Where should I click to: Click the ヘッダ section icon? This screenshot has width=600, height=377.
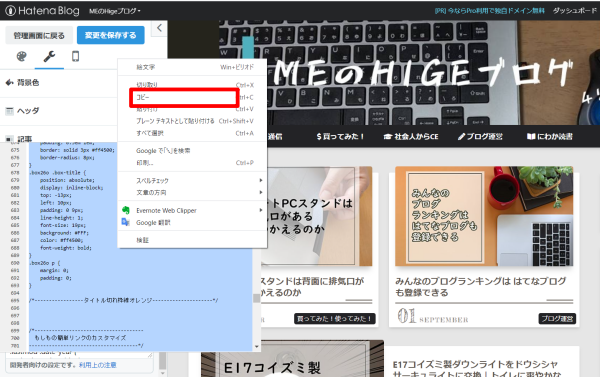click(10, 111)
